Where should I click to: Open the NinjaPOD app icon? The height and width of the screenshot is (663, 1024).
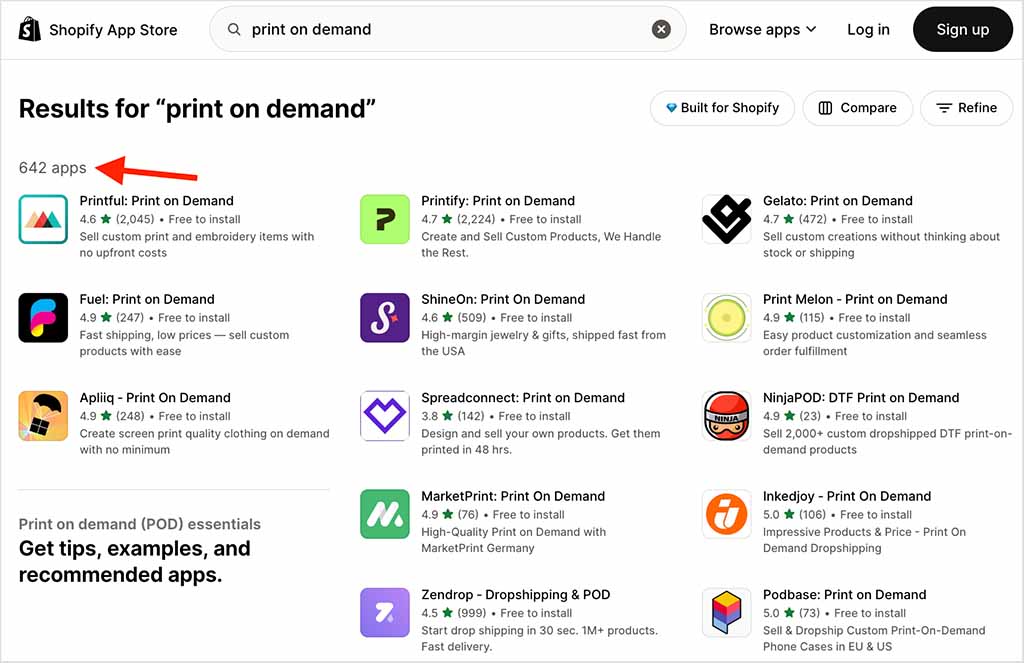click(x=726, y=416)
